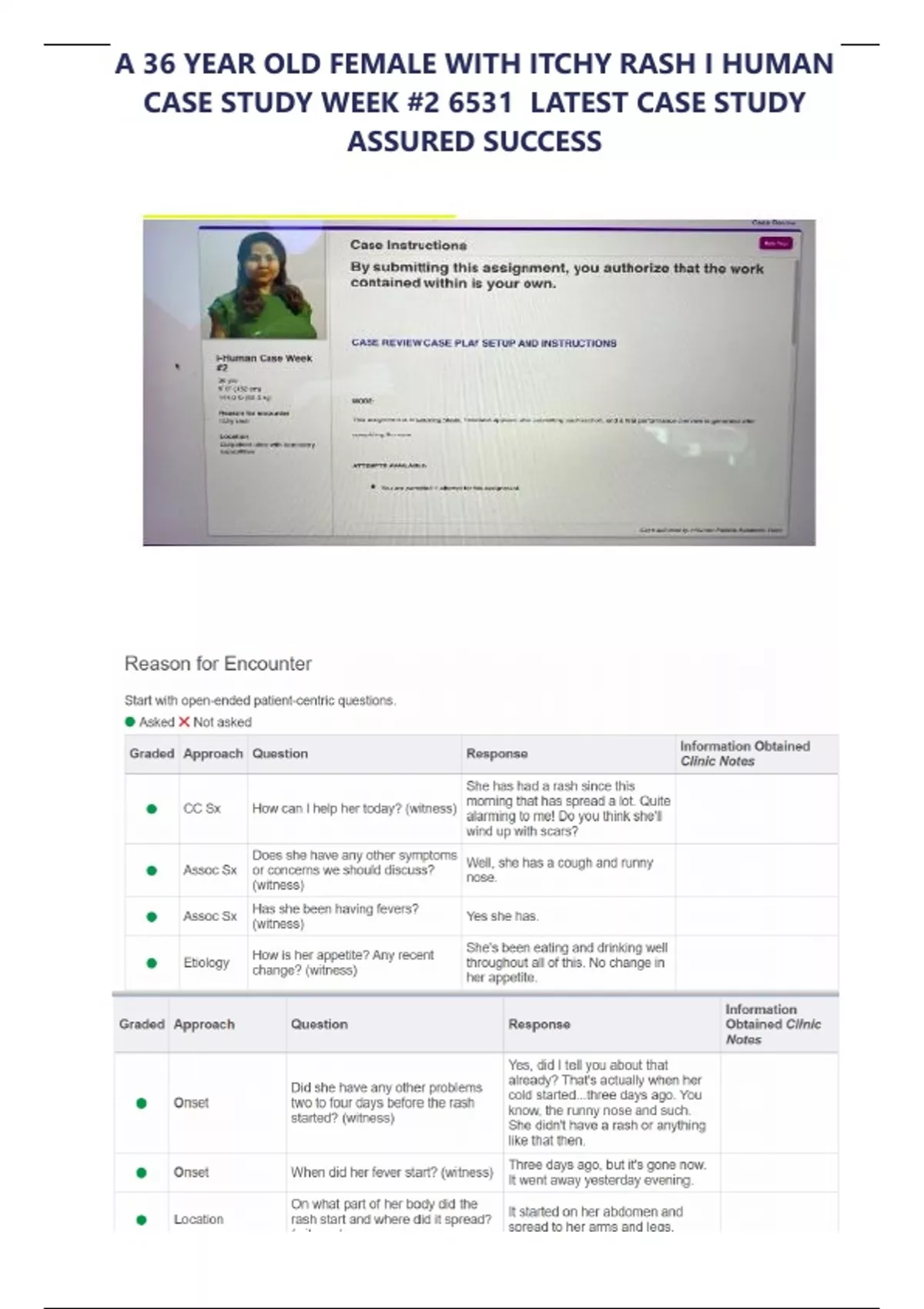
Task: Click graded dot for the fevers question row
Action: point(152,916)
